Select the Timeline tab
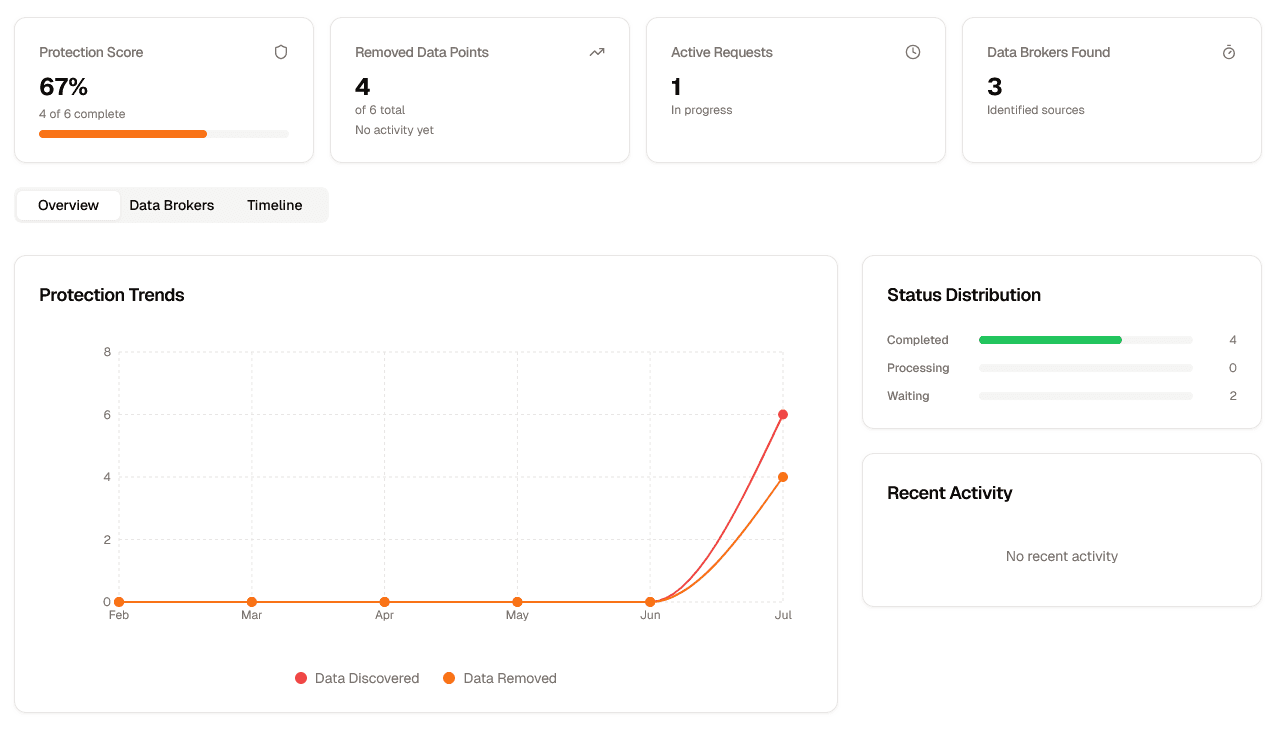This screenshot has width=1279, height=732. [275, 205]
